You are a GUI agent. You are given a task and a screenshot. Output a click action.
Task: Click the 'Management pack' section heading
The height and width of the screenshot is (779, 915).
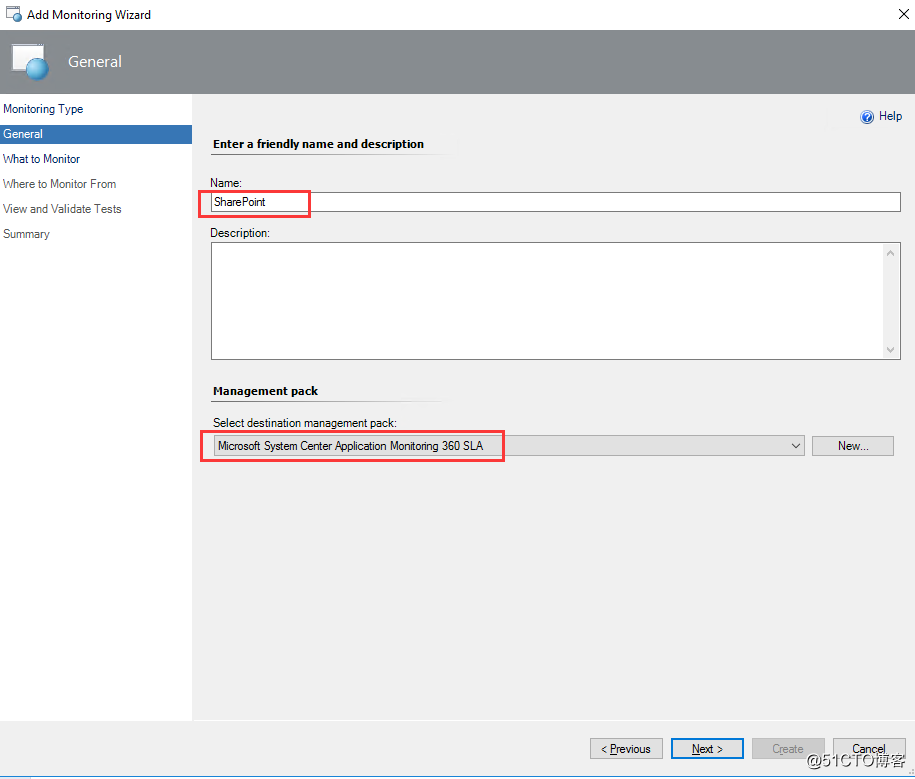(x=266, y=391)
